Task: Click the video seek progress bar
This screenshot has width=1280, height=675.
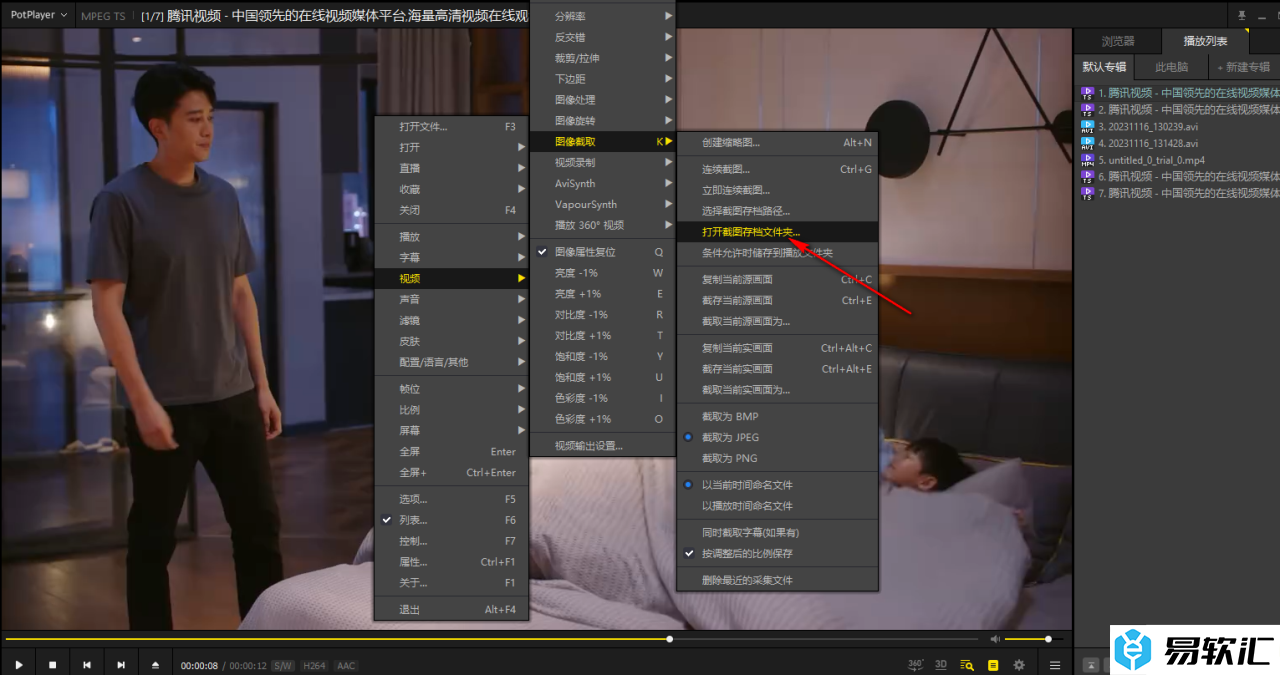Action: [x=491, y=638]
